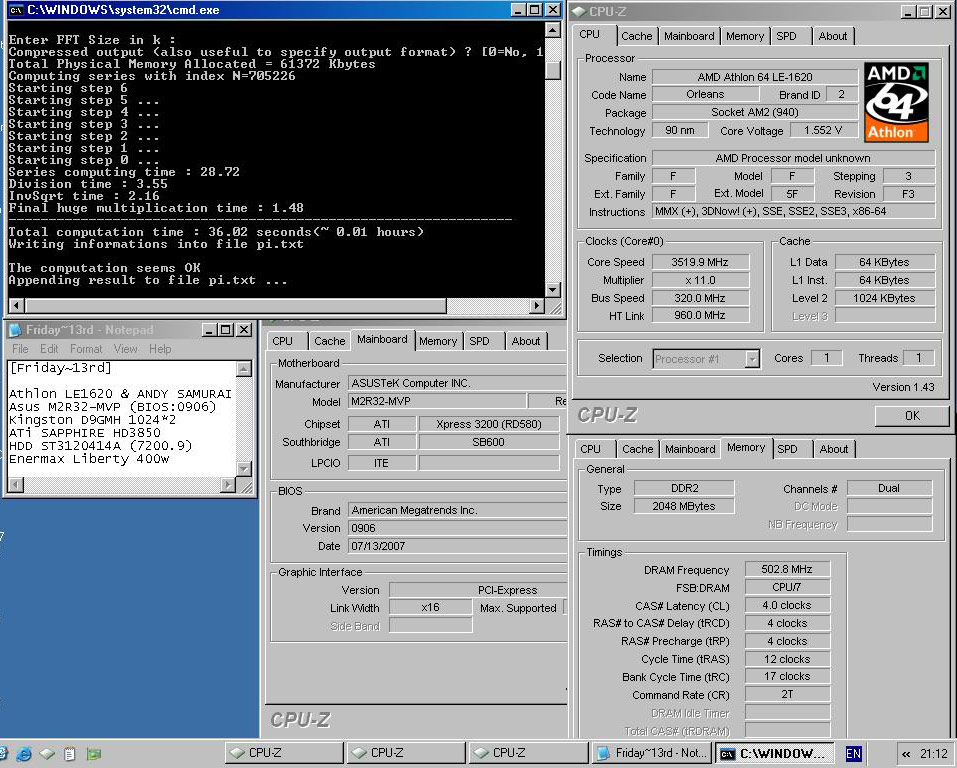Open Notepad's Edit menu
This screenshot has height=768, width=957.
point(49,349)
